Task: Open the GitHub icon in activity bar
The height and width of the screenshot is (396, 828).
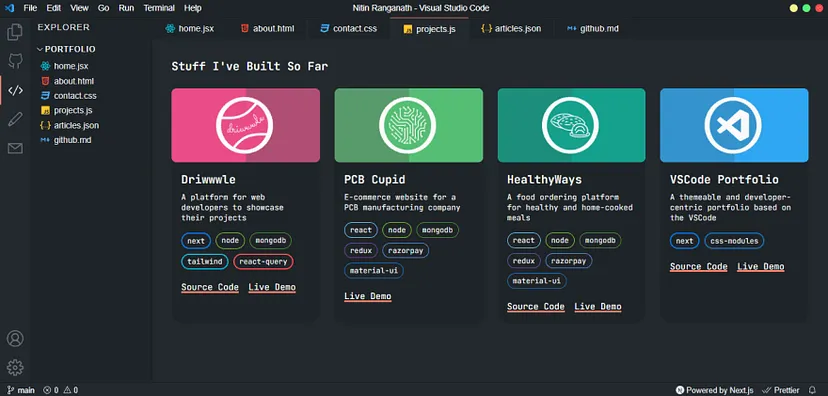Action: [x=15, y=61]
